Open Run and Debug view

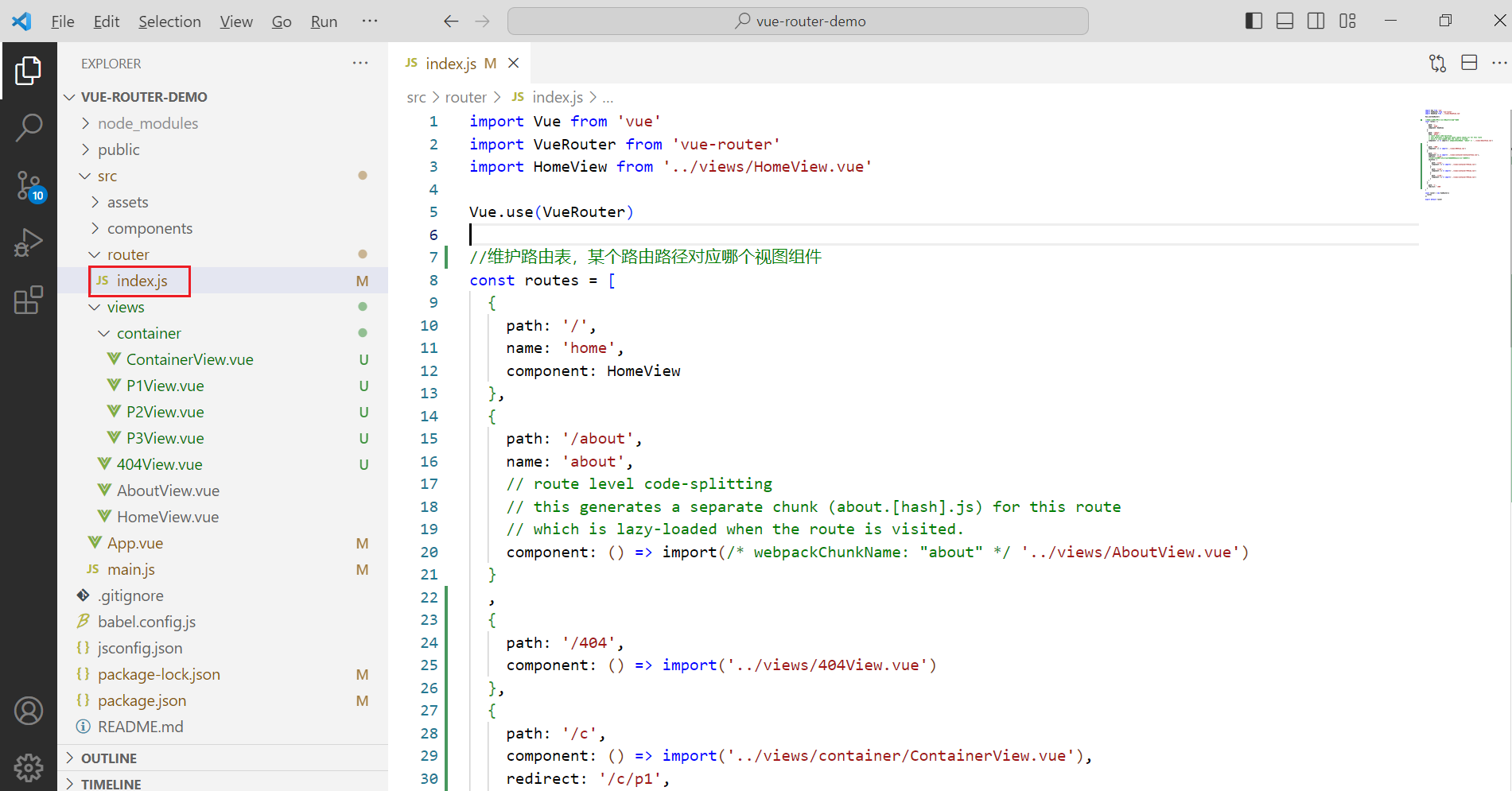pos(29,242)
